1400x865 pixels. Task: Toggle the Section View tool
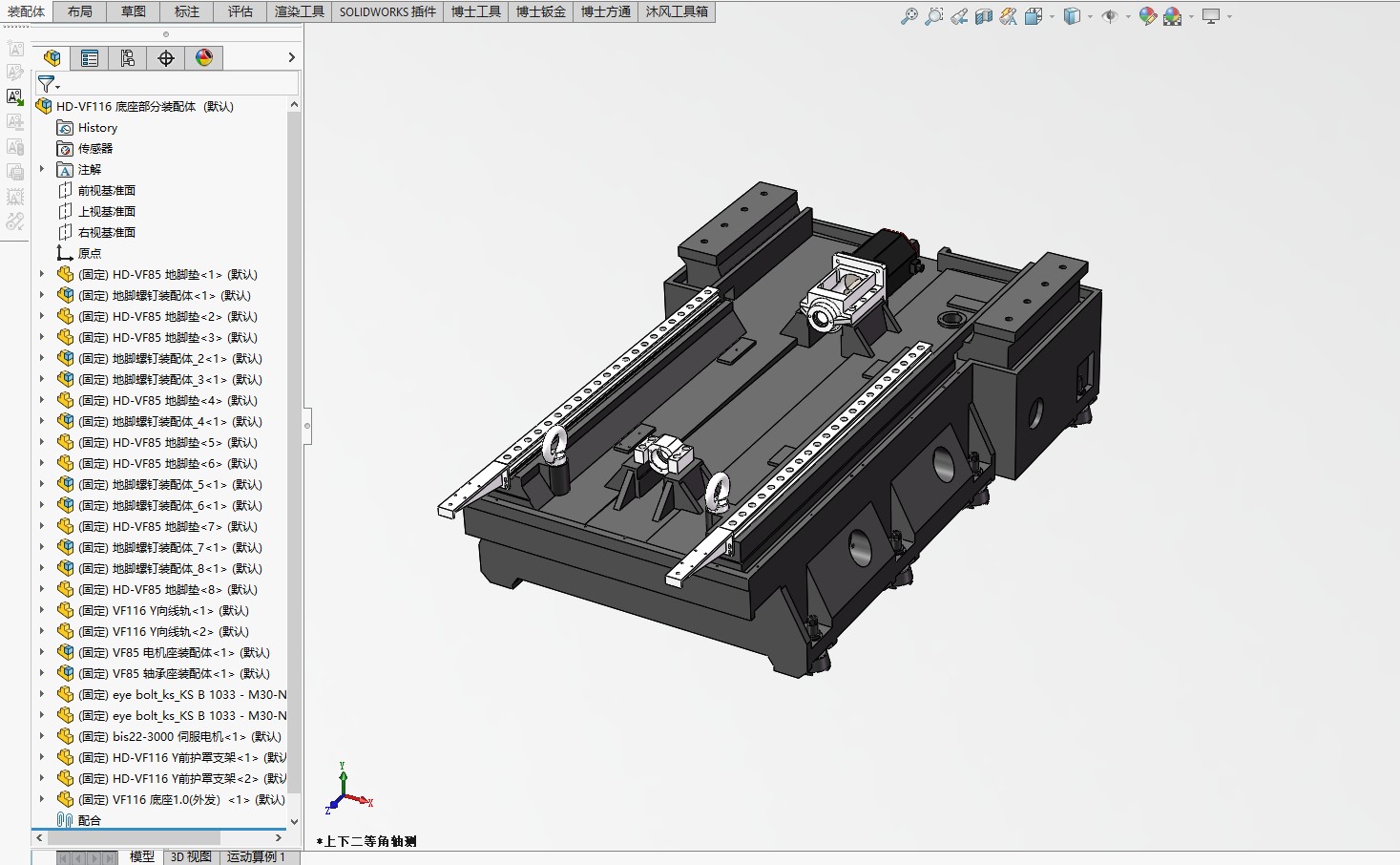(984, 16)
